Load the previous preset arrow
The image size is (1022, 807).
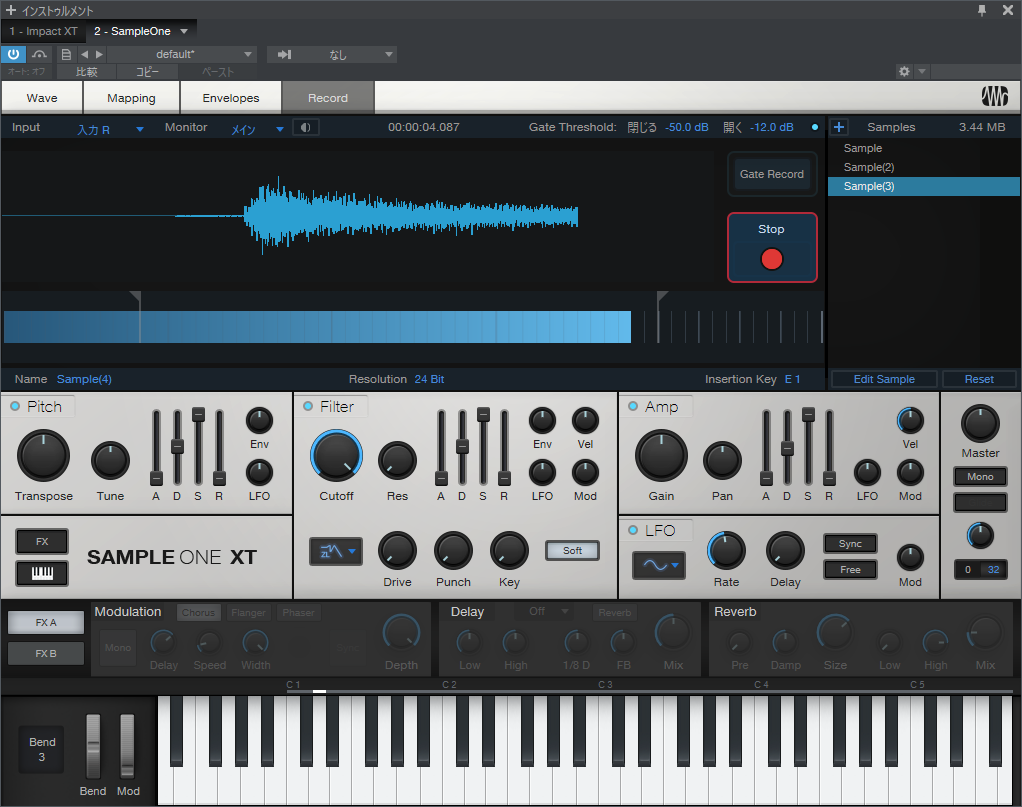click(85, 55)
